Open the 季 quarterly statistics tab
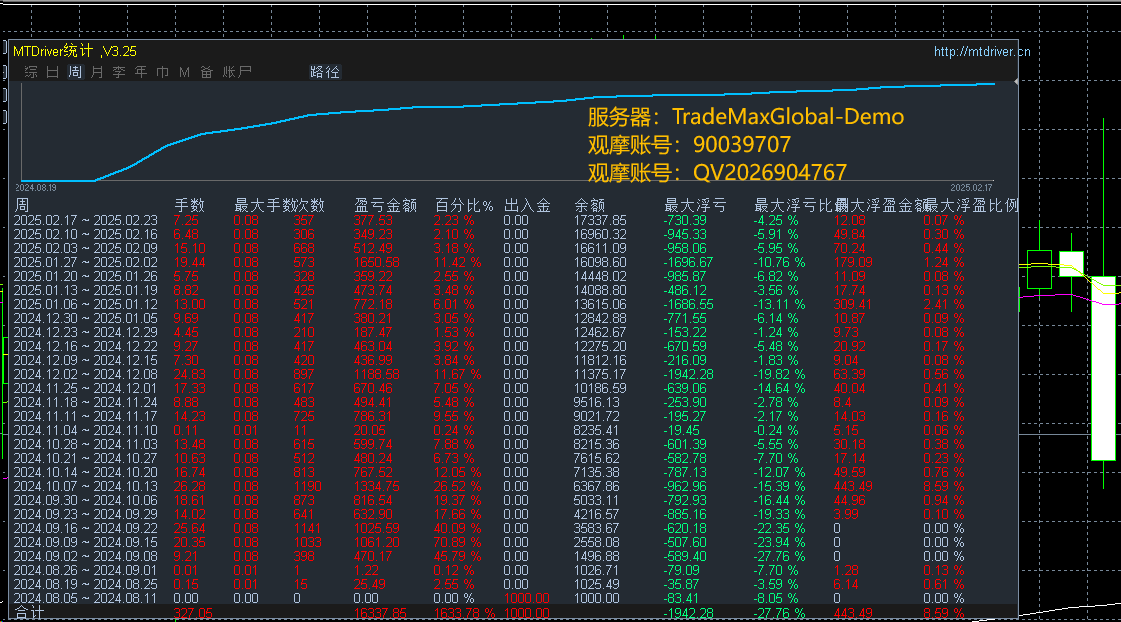1121x622 pixels. tap(119, 72)
